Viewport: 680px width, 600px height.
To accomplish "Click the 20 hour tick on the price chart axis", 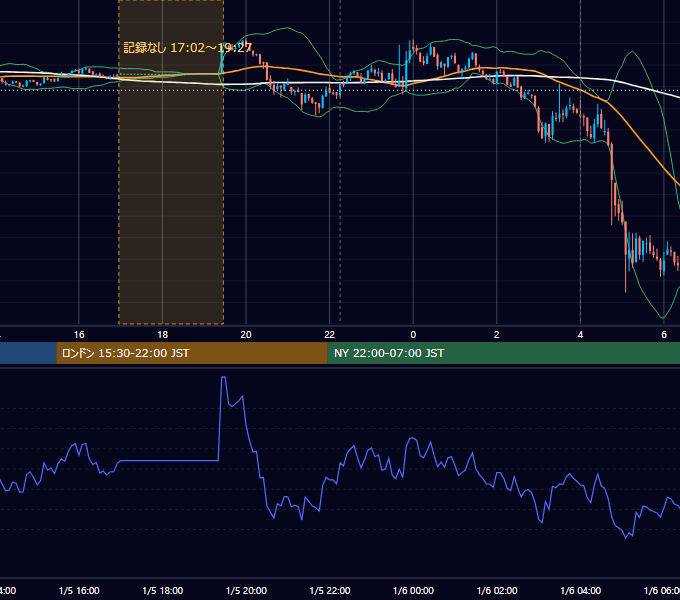I will [246, 335].
